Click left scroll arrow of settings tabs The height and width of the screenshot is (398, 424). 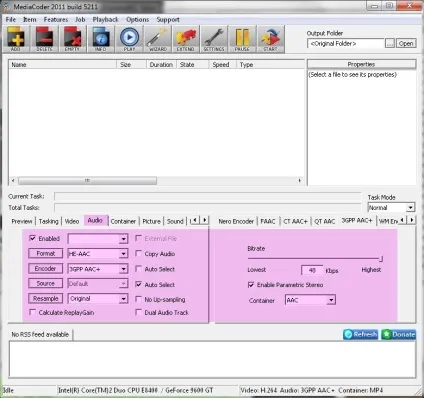[195, 220]
